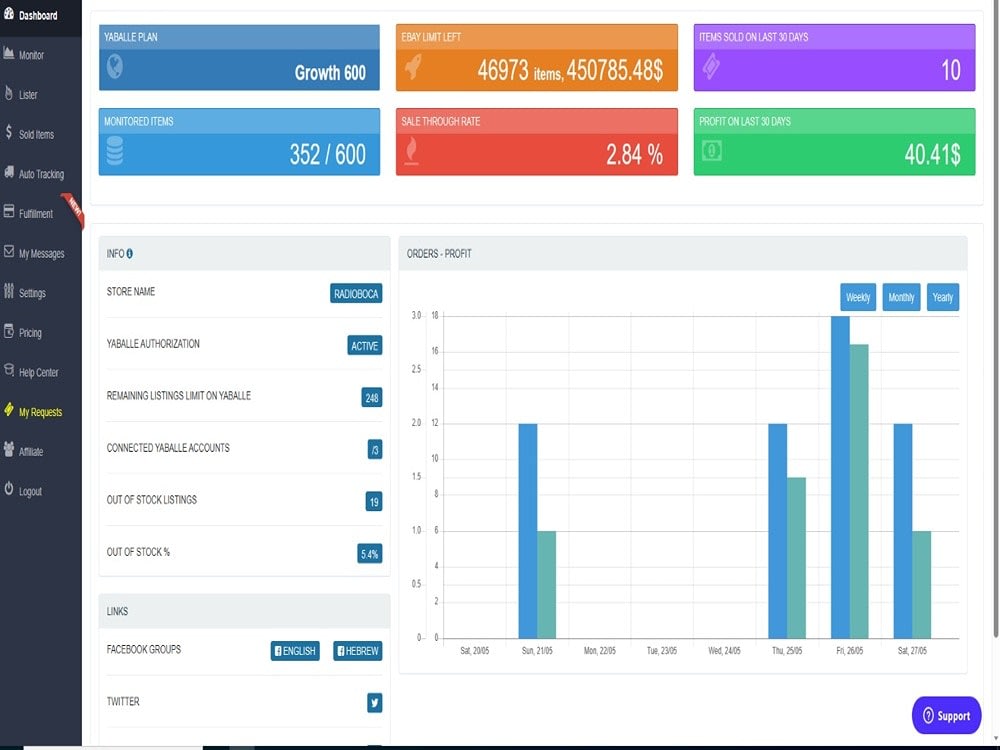The image size is (1000, 750).
Task: Click the Dashboard icon in sidebar
Action: click(9, 13)
